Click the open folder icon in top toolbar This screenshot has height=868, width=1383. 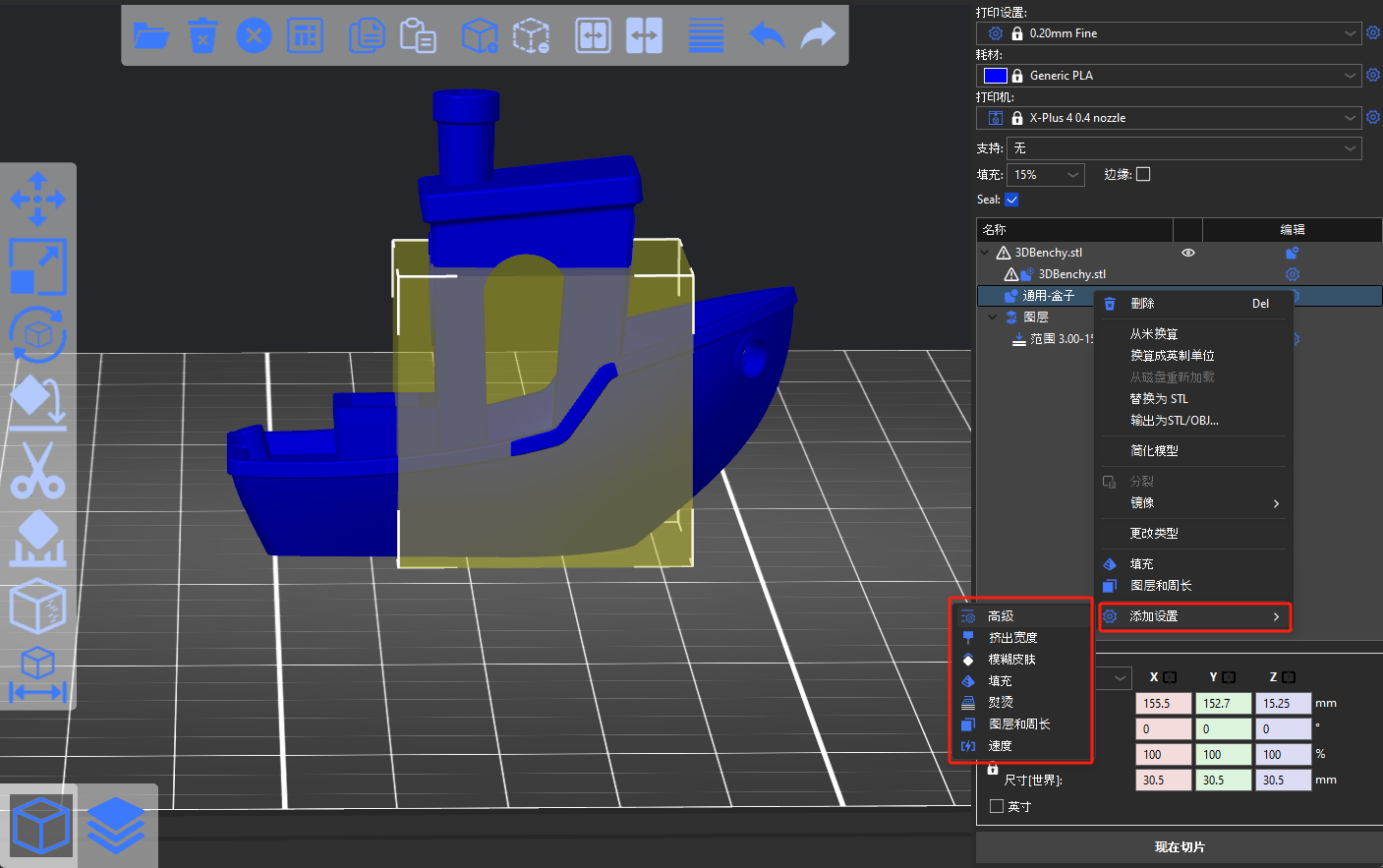151,36
